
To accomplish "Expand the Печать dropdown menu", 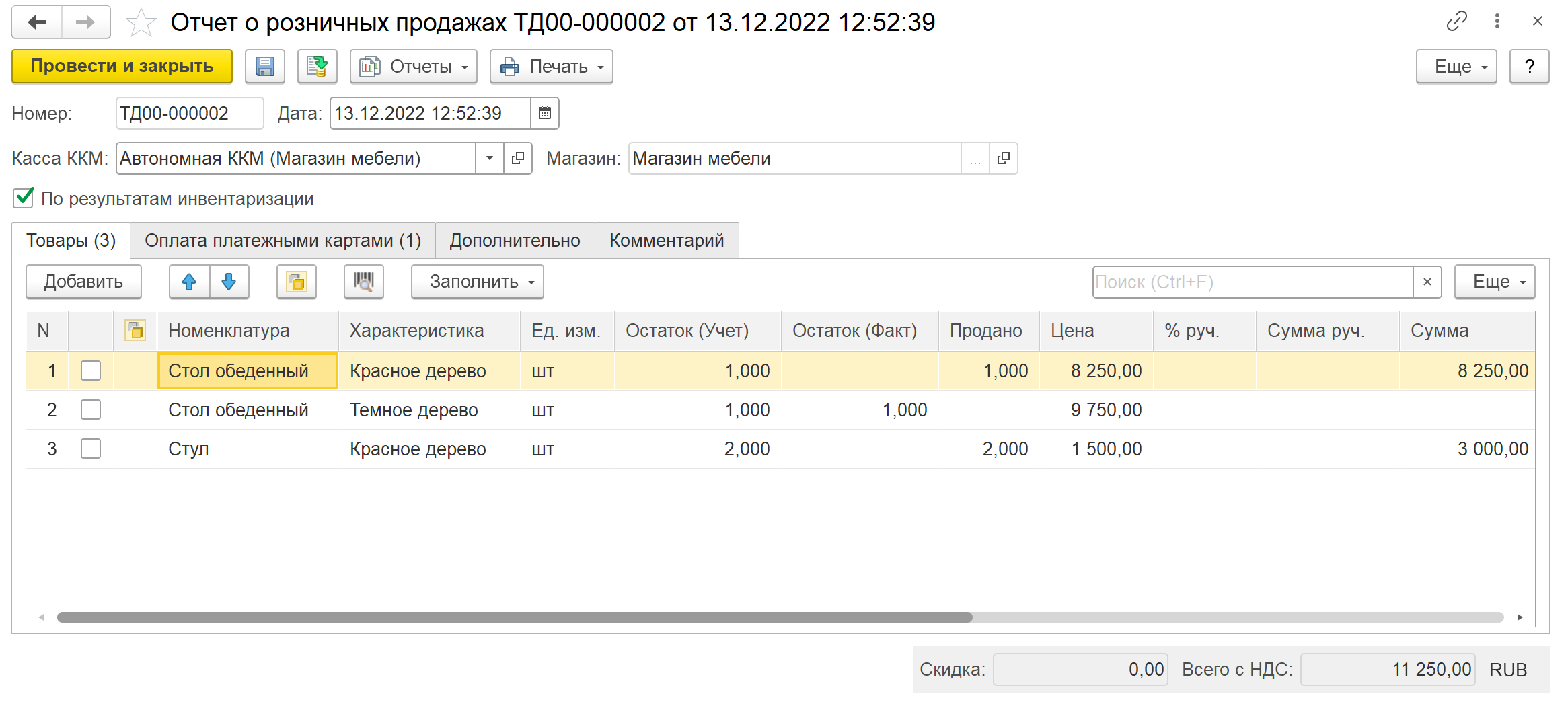I will click(x=551, y=67).
